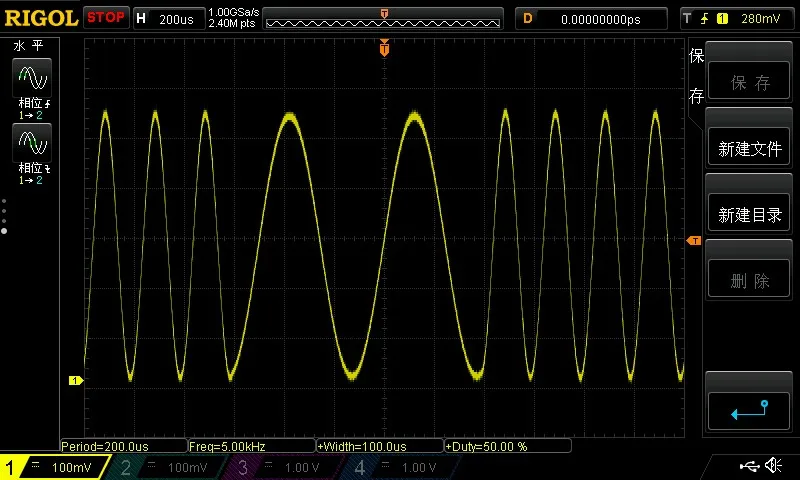800x480 pixels.
Task: Click the USB connection status icon
Action: tap(749, 465)
